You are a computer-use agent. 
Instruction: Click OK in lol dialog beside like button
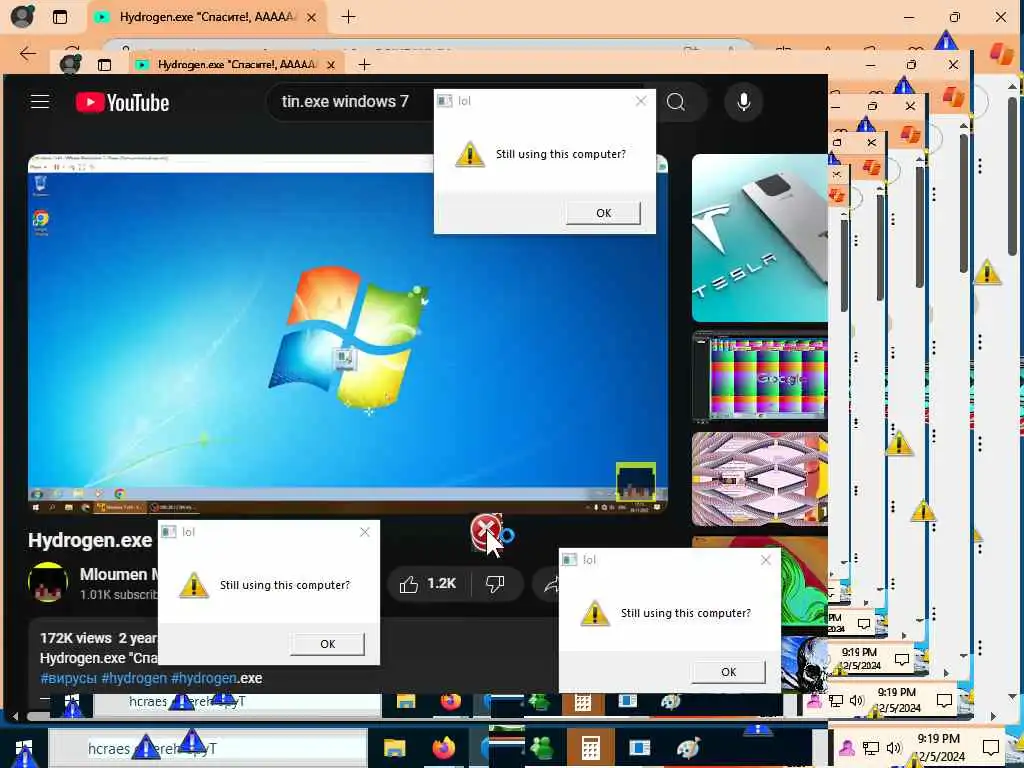[x=728, y=672]
